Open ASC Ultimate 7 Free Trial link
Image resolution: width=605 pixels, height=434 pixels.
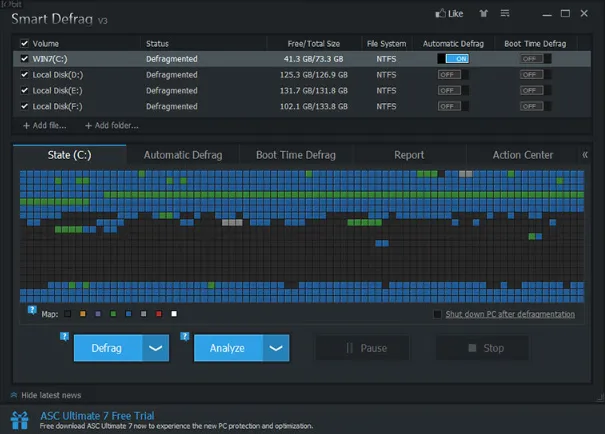[97, 415]
